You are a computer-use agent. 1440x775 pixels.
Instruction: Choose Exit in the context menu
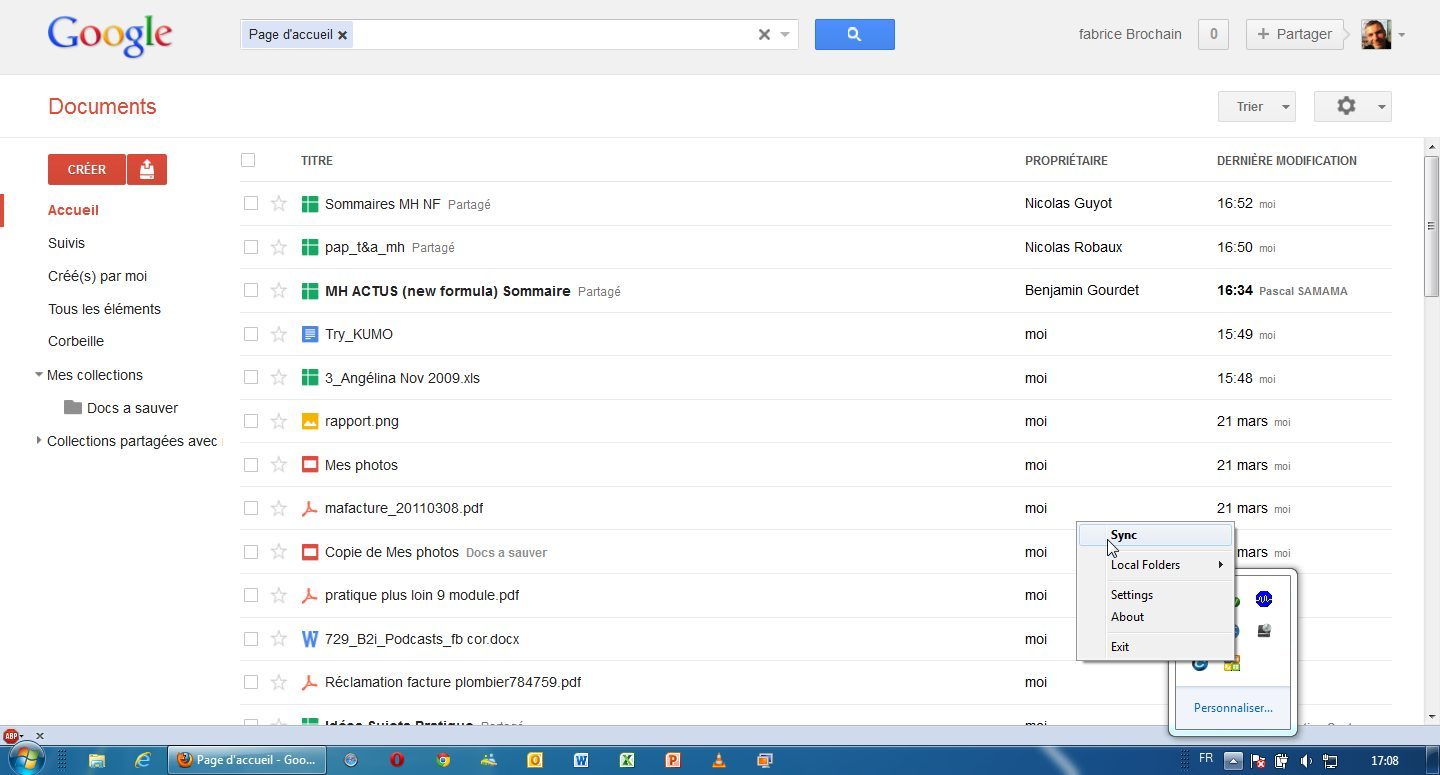click(x=1155, y=647)
